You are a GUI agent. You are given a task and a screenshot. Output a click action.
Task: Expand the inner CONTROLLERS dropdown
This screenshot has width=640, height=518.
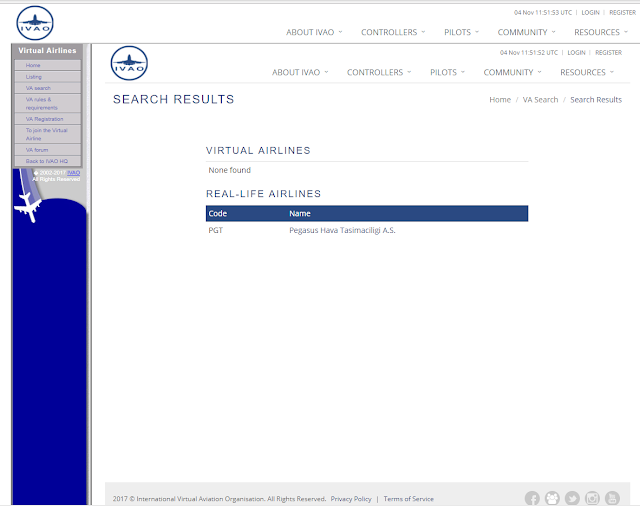pyautogui.click(x=379, y=72)
